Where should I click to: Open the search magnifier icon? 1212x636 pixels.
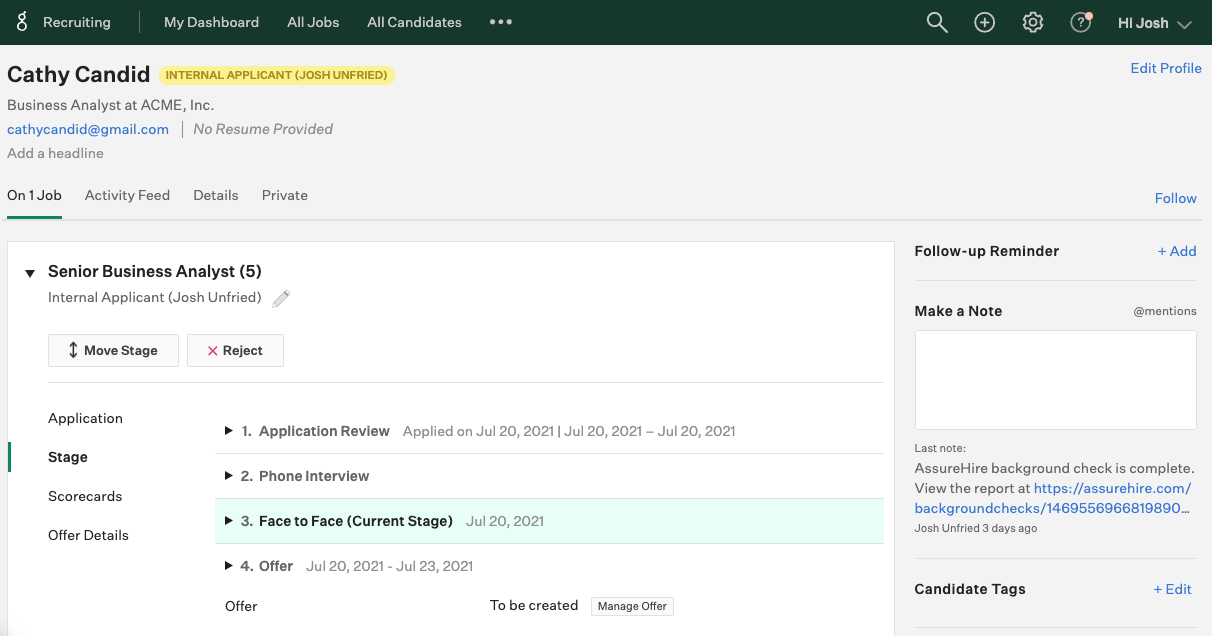936,22
